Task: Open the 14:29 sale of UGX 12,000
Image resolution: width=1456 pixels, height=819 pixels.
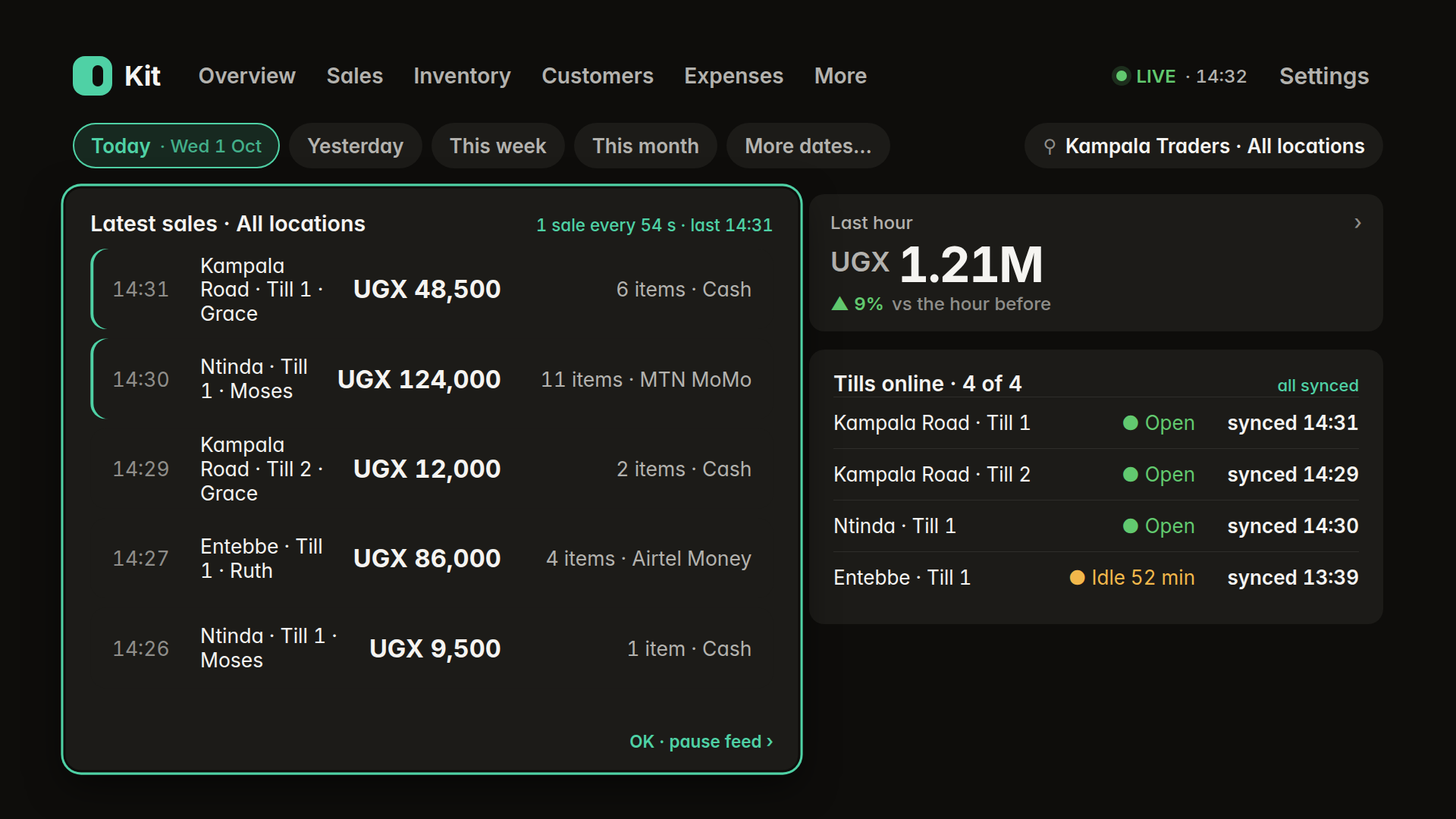Action: click(431, 469)
